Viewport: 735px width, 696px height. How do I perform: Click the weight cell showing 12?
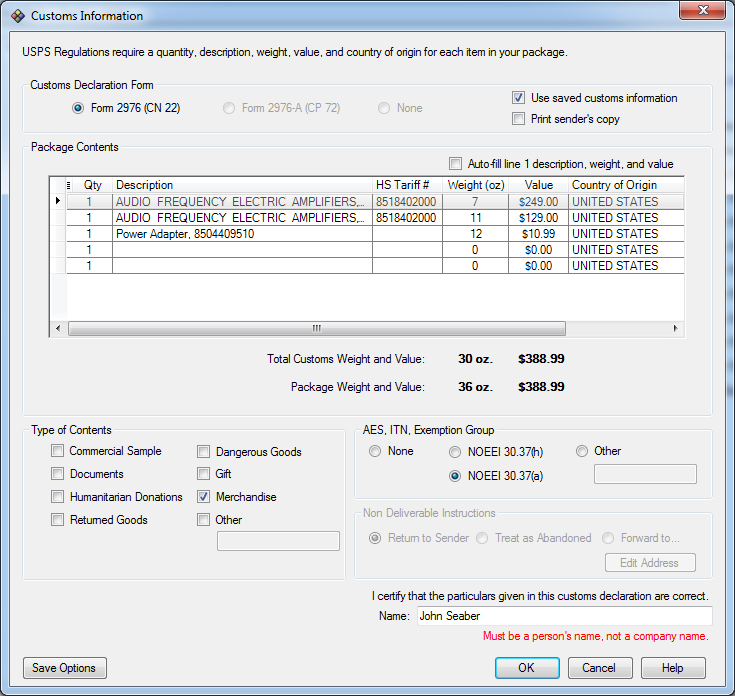475,234
